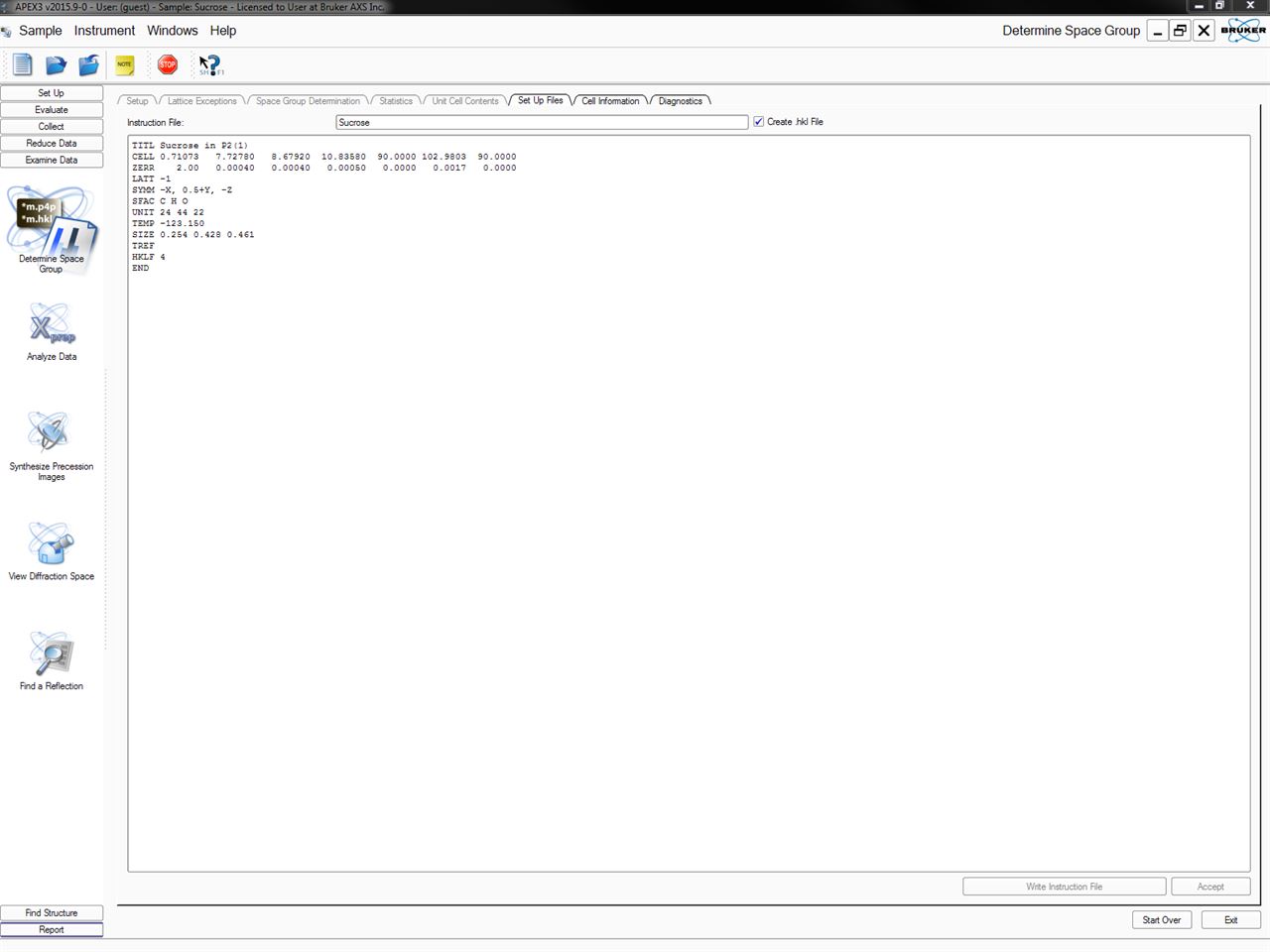
Task: Open the Instrument menu
Action: click(x=104, y=31)
